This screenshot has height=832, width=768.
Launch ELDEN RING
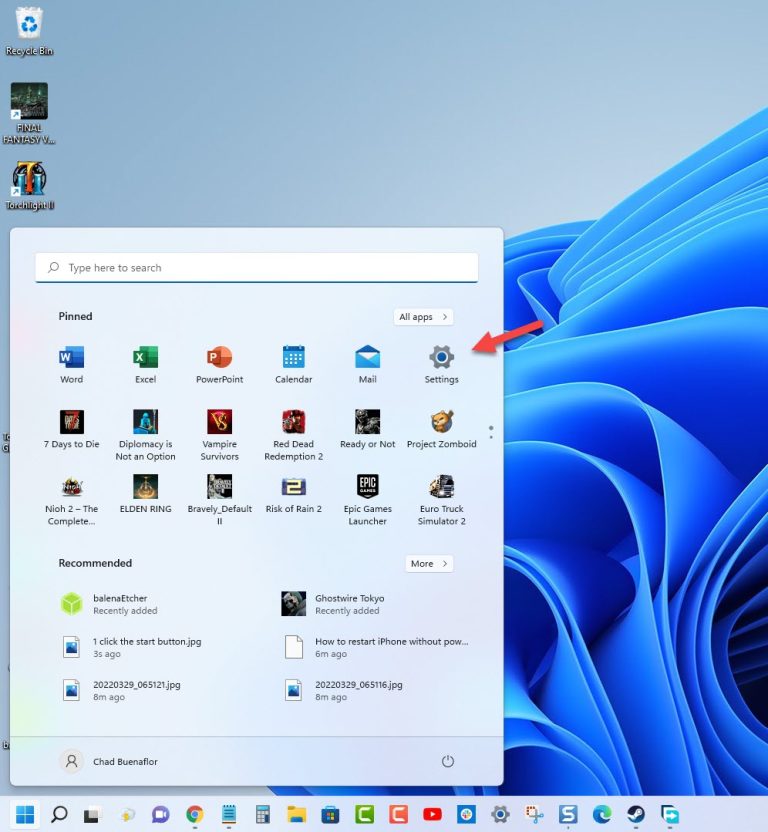[145, 495]
